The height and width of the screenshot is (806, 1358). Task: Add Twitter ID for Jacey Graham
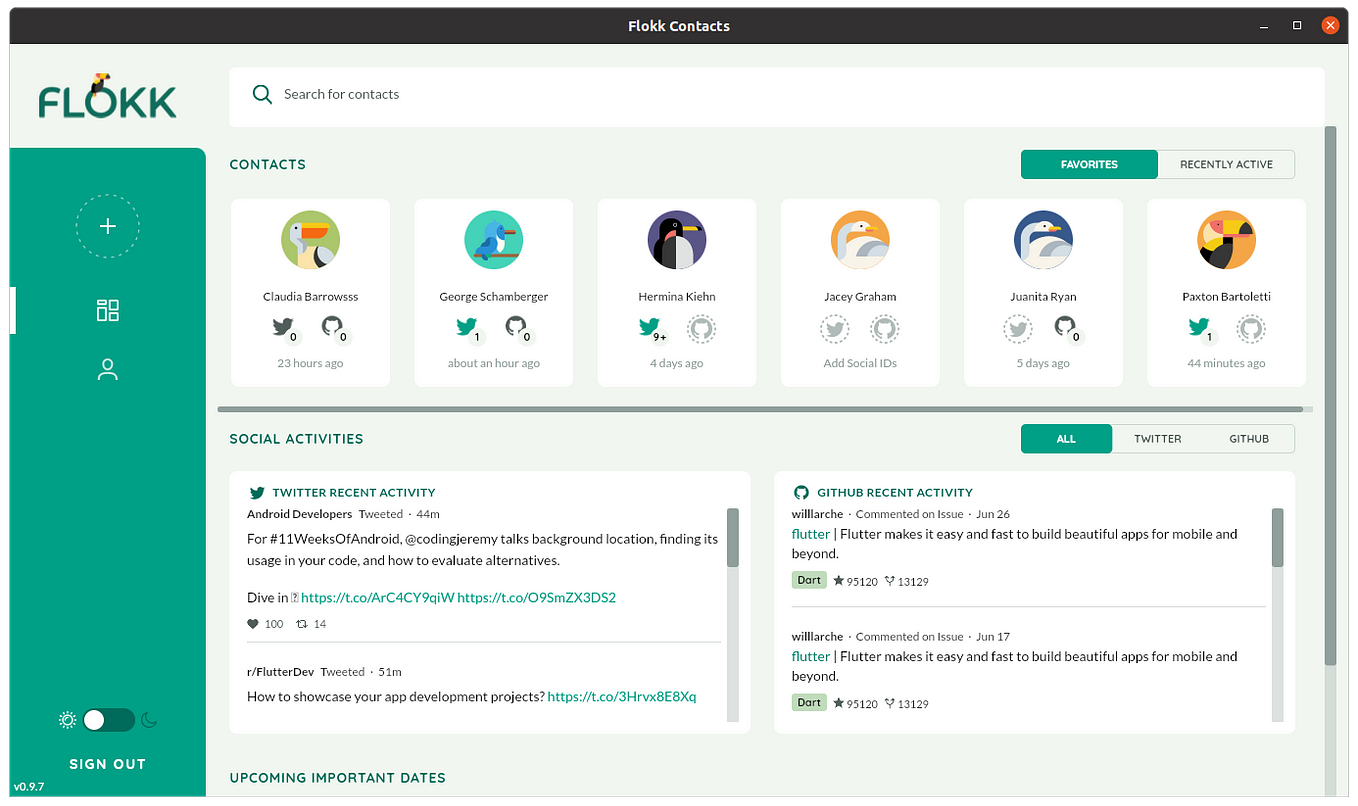[835, 328]
